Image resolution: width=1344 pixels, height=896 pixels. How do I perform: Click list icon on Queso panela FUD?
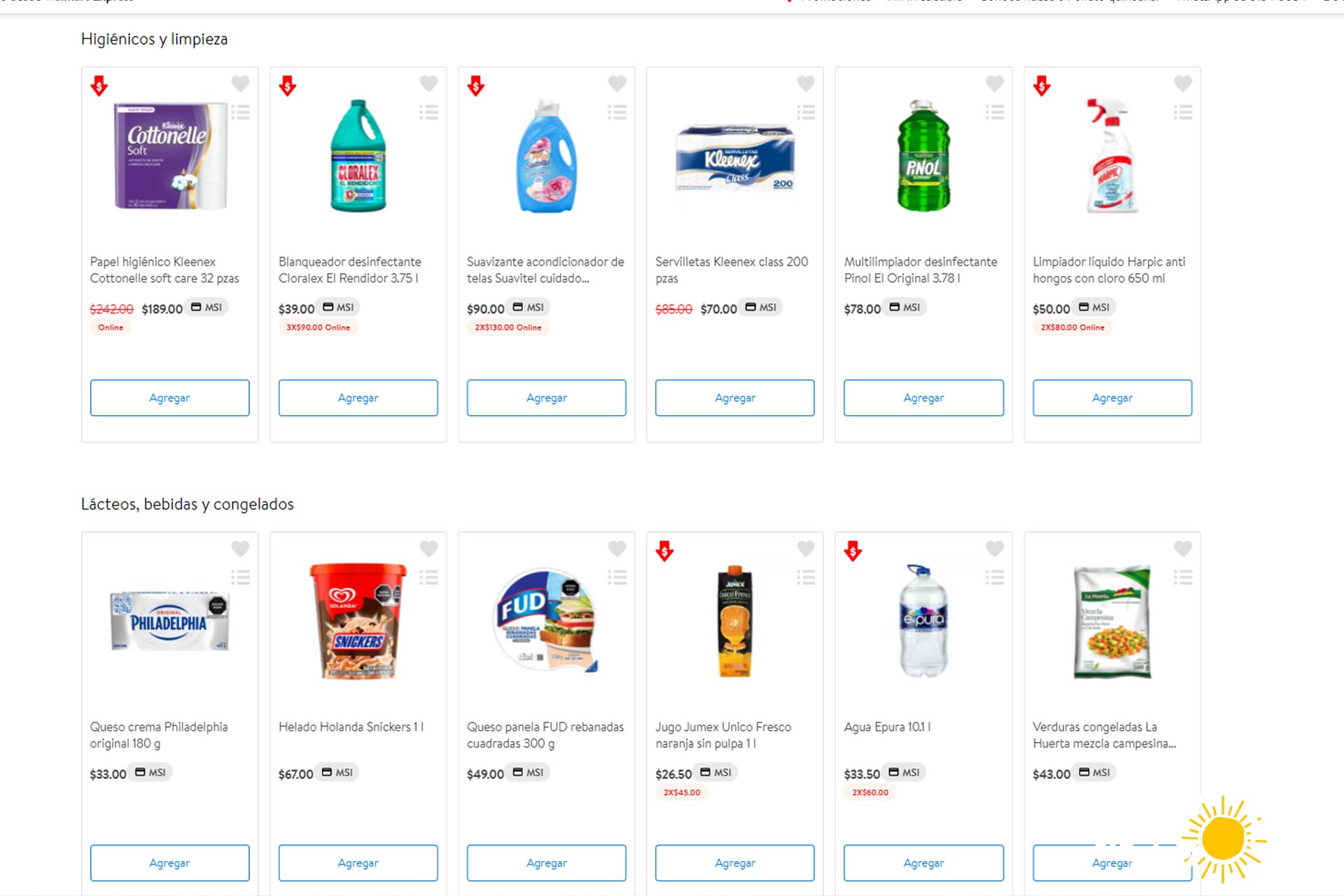coord(617,577)
